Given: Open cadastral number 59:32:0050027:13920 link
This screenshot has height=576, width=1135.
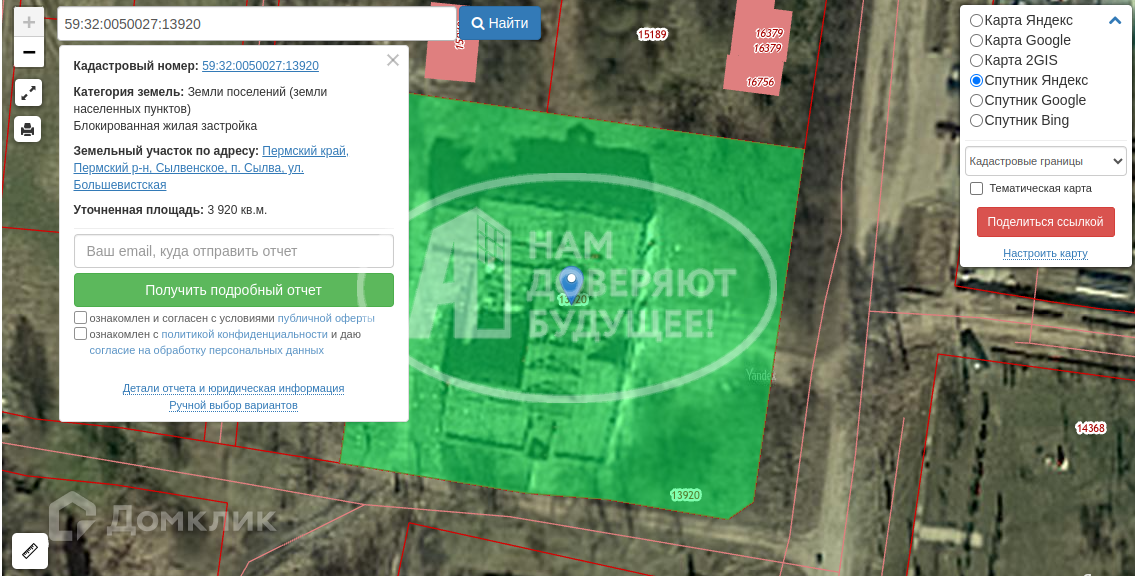Looking at the screenshot, I should (x=261, y=66).
